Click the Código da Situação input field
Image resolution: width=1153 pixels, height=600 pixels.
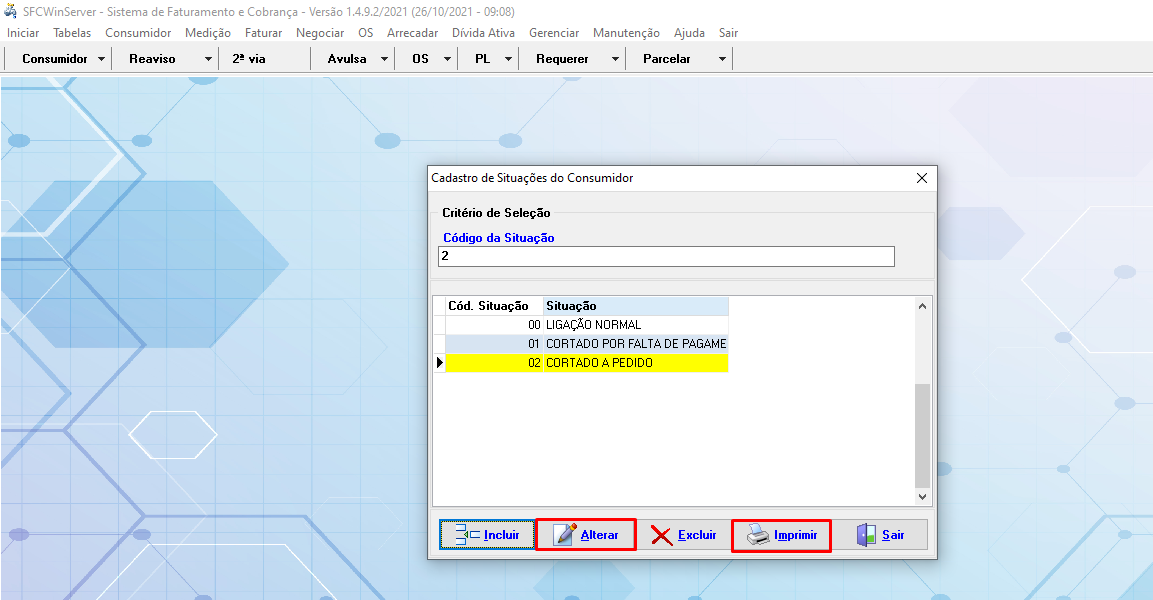pos(666,257)
